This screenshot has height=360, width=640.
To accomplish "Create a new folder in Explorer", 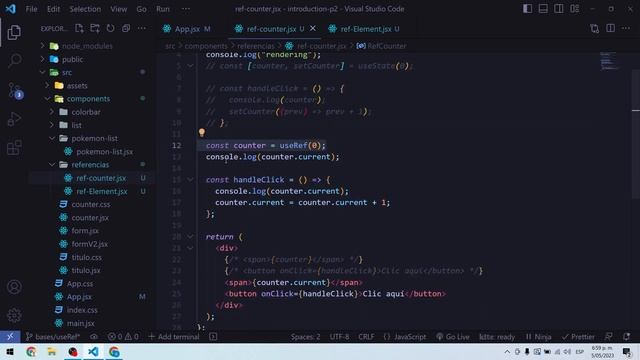I will click(95, 29).
